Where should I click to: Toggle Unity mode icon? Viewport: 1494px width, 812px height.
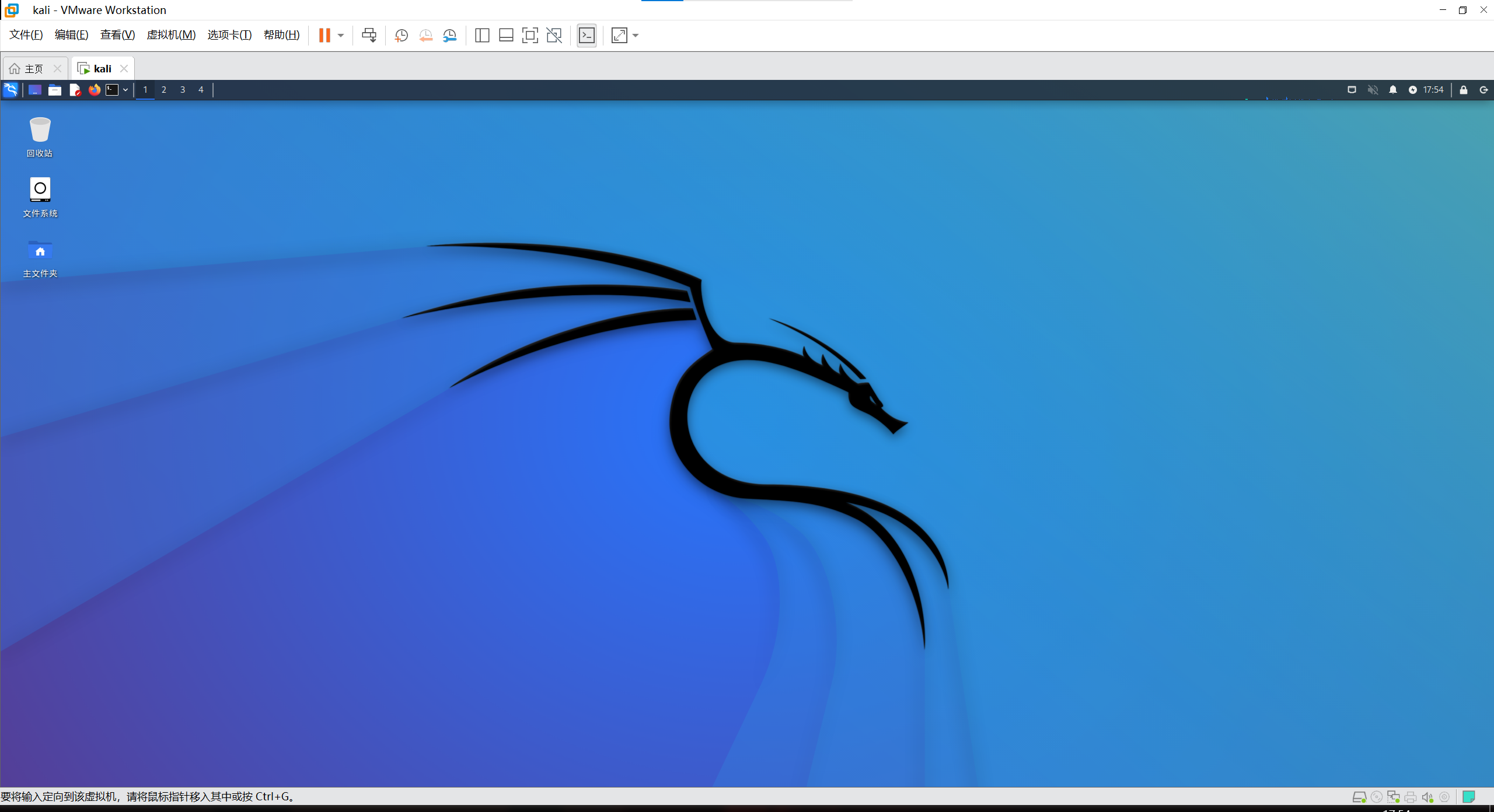[x=554, y=36]
